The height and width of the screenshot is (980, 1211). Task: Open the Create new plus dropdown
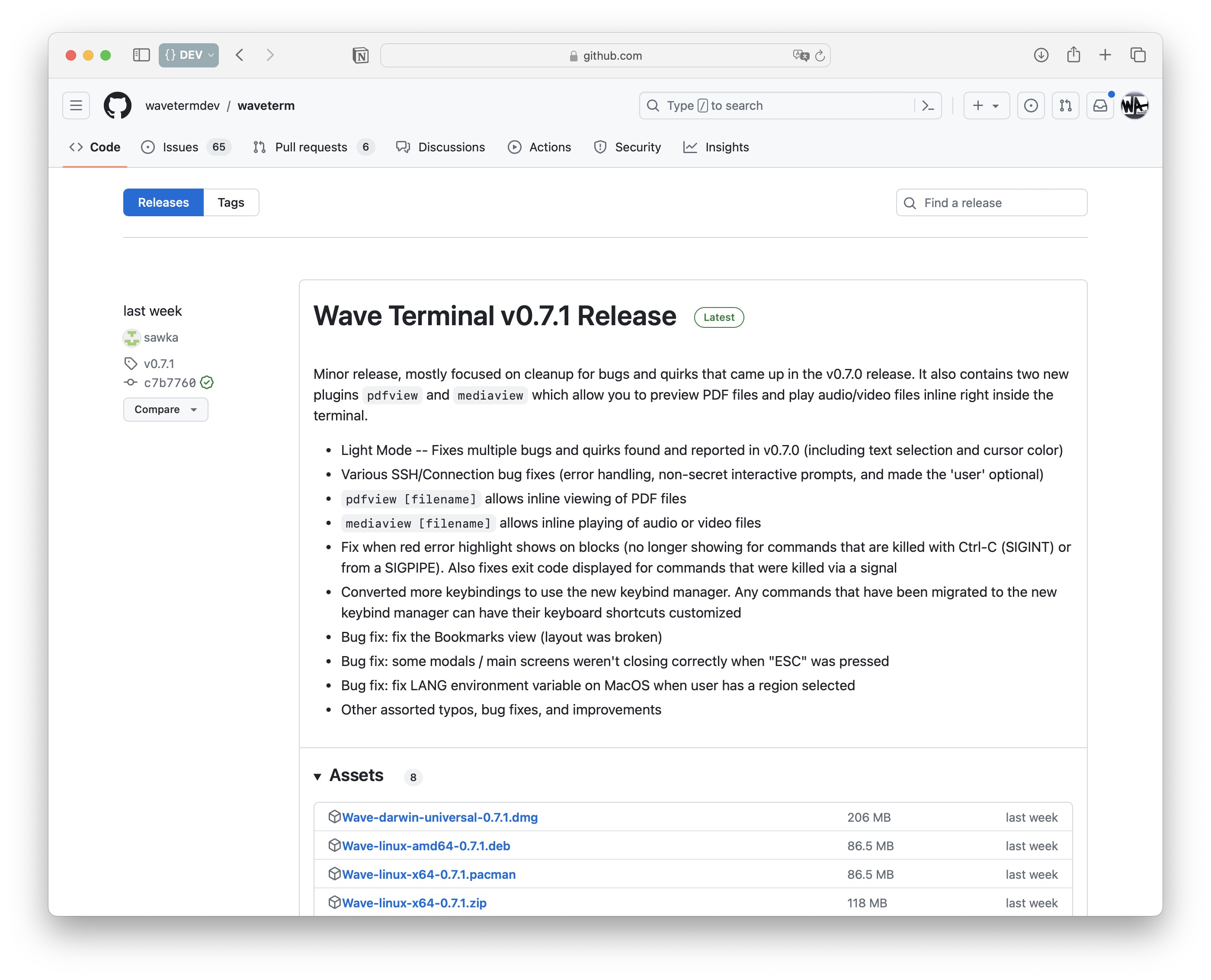pyautogui.click(x=986, y=106)
